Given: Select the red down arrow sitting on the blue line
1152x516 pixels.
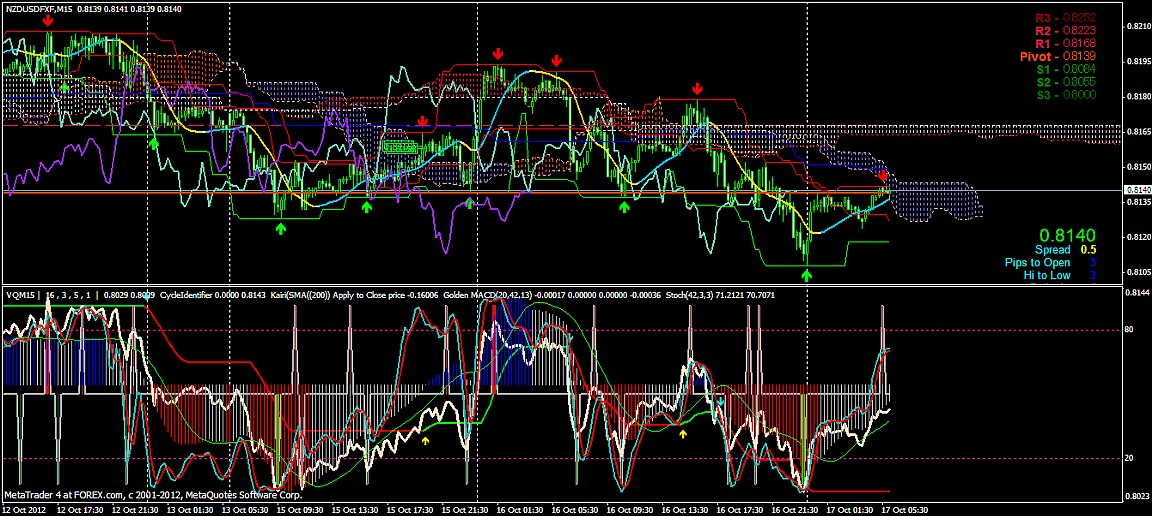Looking at the screenshot, I should [x=423, y=122].
